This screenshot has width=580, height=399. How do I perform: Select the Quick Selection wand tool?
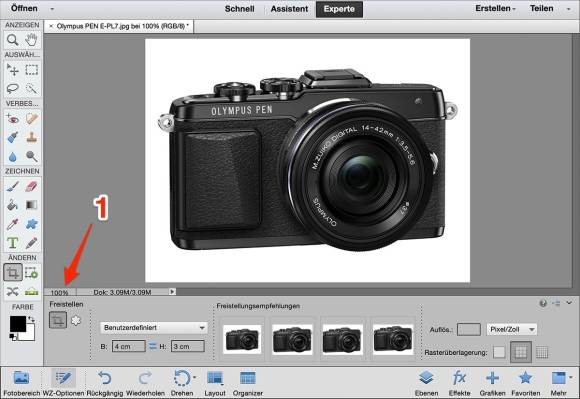(31, 88)
